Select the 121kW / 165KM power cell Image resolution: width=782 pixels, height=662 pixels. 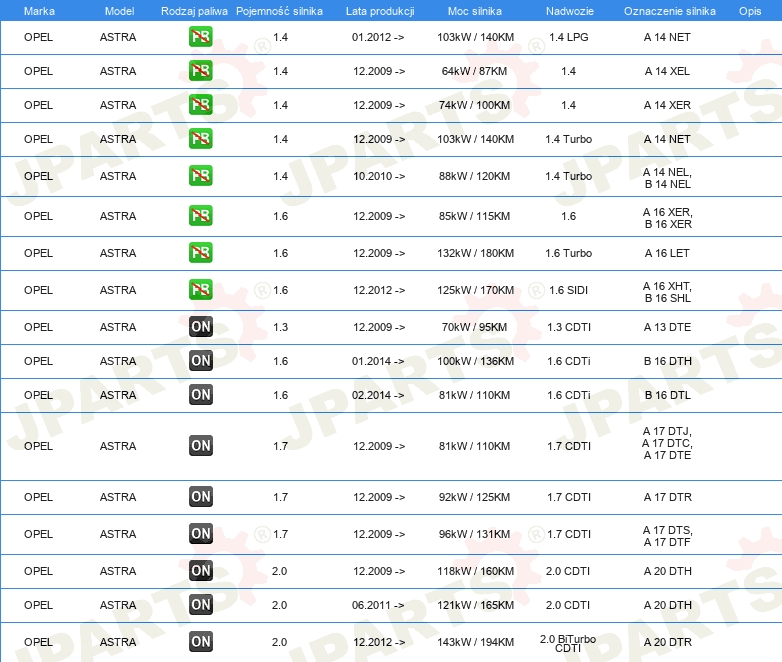pos(475,605)
